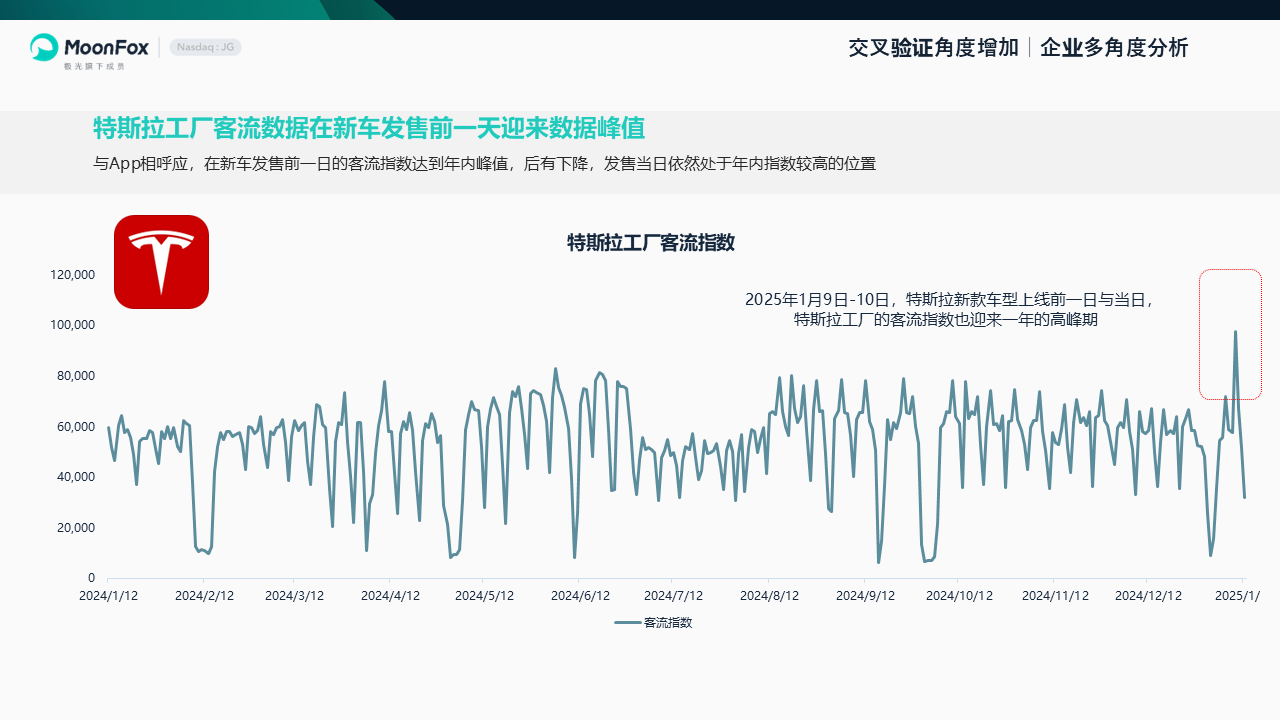Click the chart title 特斯拉工厂客流指数
This screenshot has height=720, width=1280.
[x=651, y=242]
